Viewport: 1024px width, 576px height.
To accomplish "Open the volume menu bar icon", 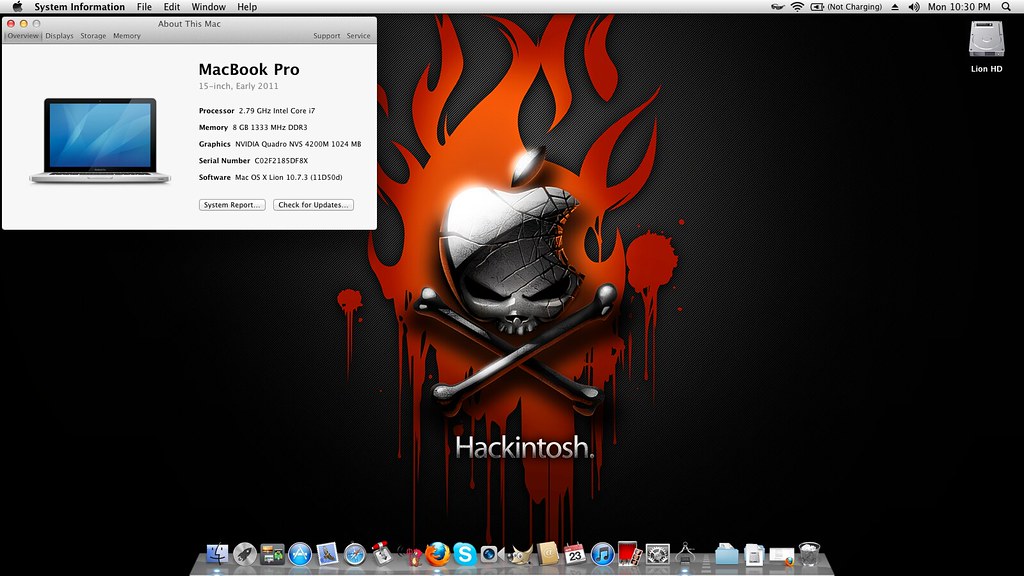I will 914,7.
